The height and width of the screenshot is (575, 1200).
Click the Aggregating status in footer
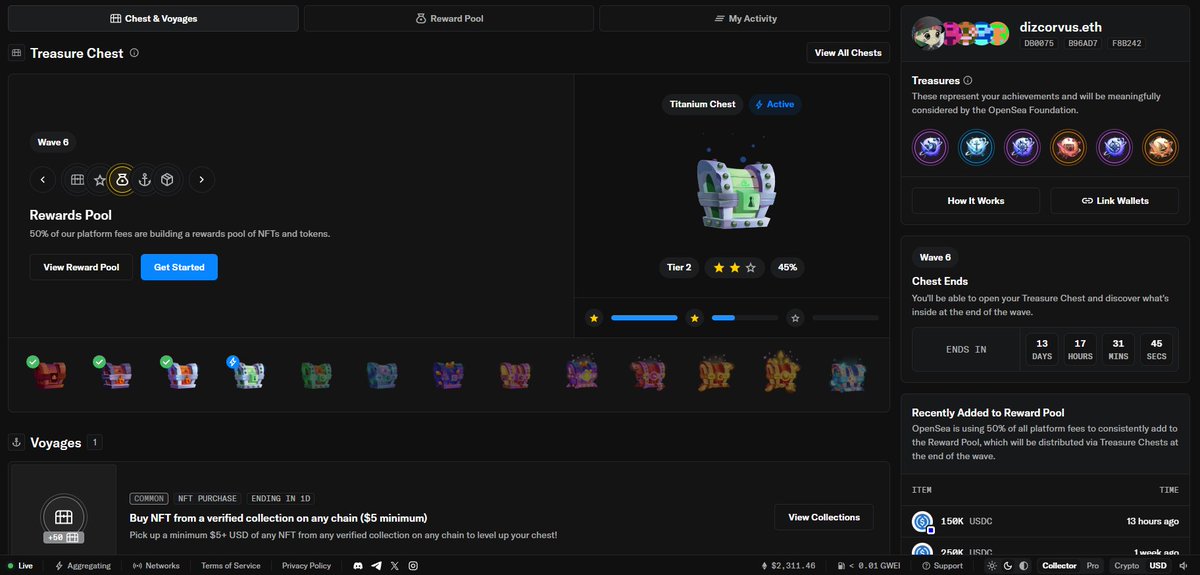tap(83, 566)
